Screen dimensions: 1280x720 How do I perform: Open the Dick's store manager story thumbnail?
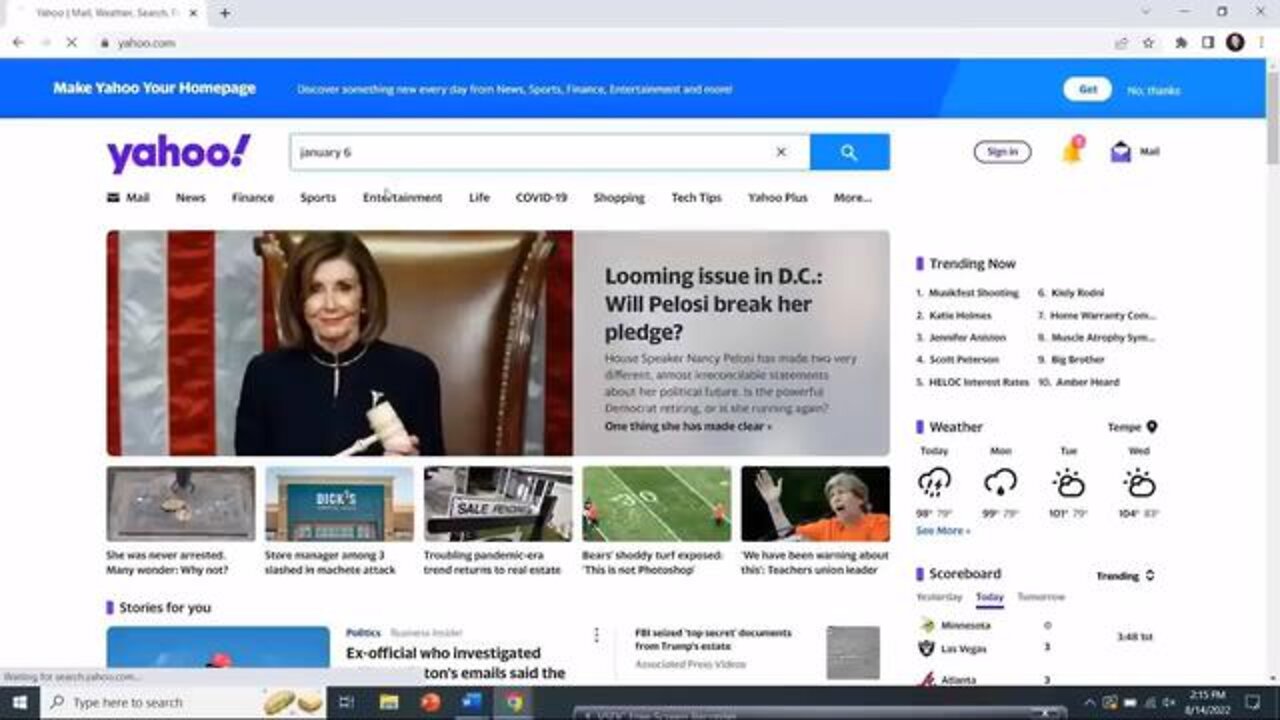point(339,503)
